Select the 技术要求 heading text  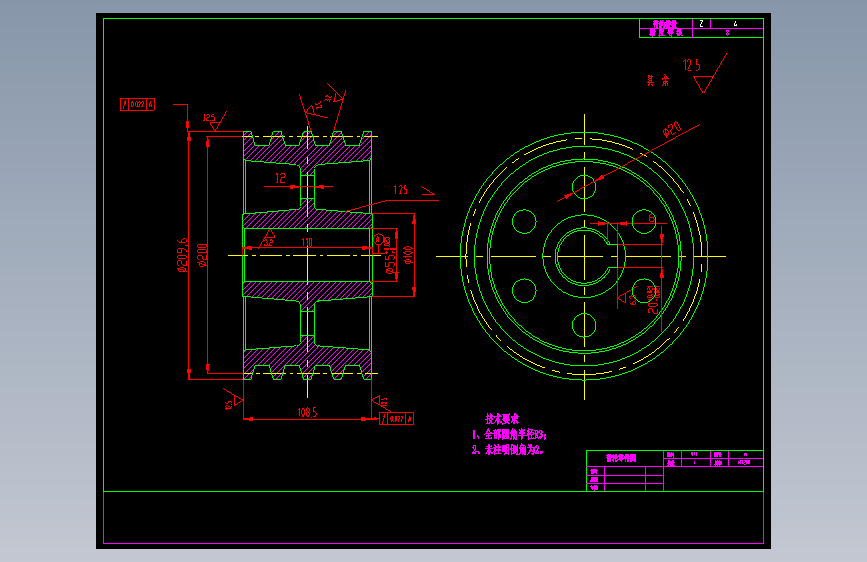tap(502, 419)
